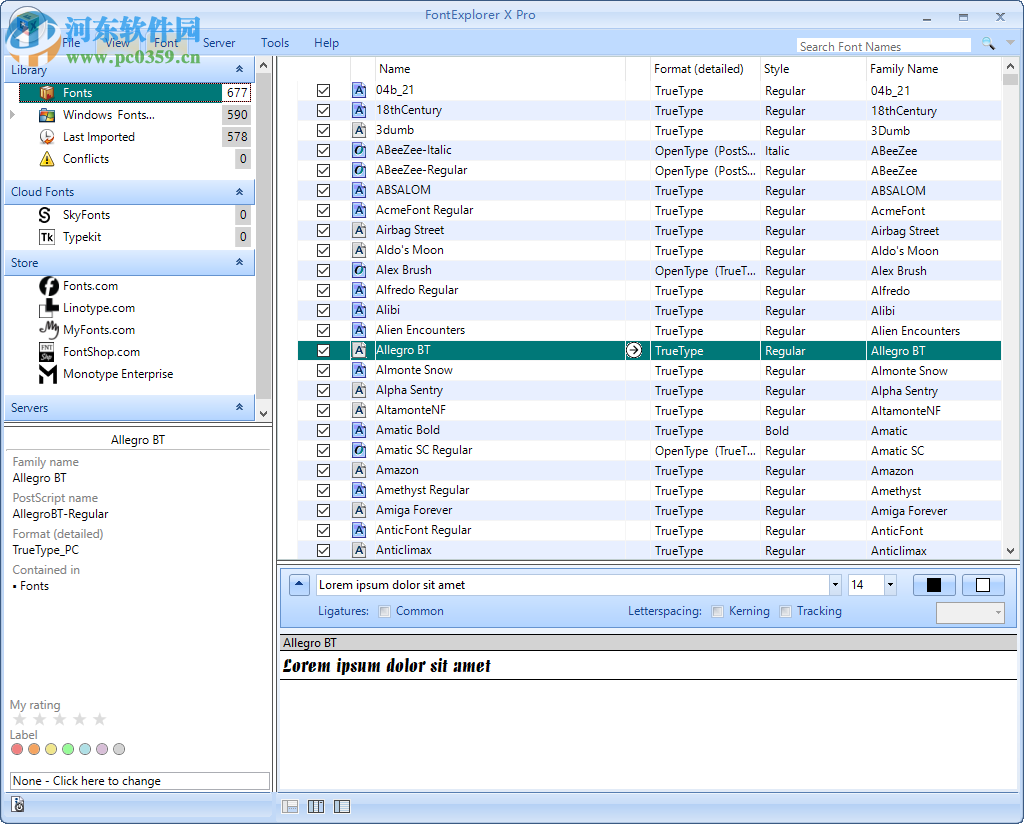The image size is (1024, 824).
Task: Open the Tools menu
Action: pos(275,43)
